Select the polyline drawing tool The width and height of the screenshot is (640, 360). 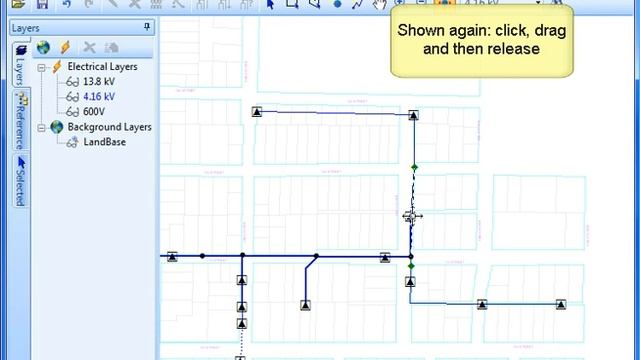point(358,4)
